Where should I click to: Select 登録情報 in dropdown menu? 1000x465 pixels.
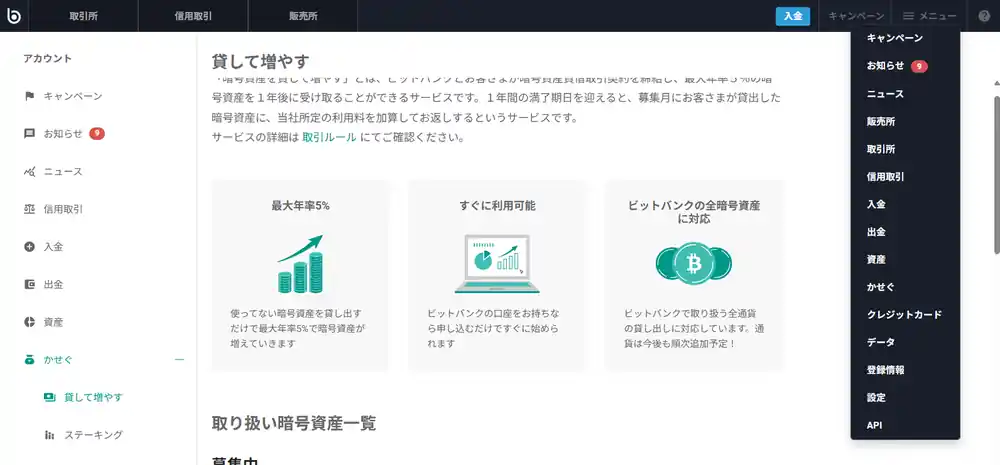tap(885, 370)
